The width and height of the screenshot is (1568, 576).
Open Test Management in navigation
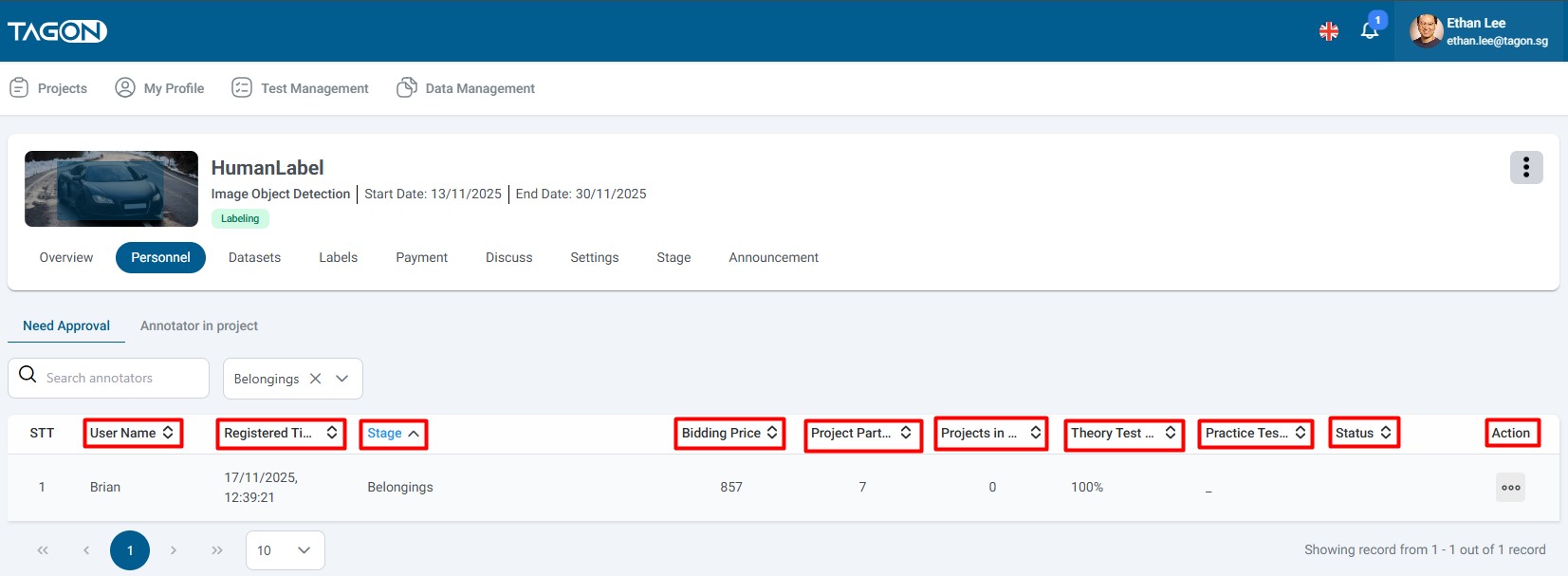[x=301, y=88]
